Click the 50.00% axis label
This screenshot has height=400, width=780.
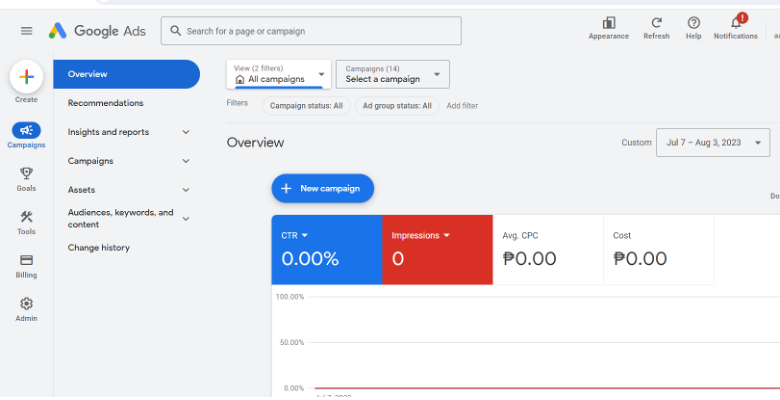click(x=291, y=343)
